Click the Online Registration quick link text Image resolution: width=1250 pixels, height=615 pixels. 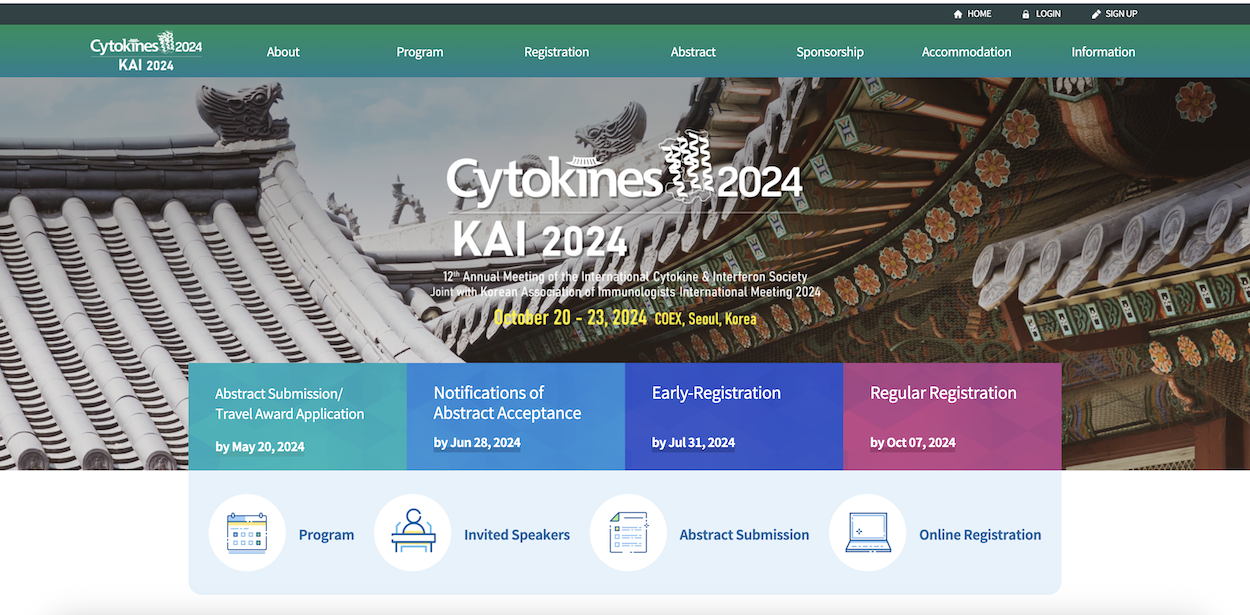click(x=980, y=535)
